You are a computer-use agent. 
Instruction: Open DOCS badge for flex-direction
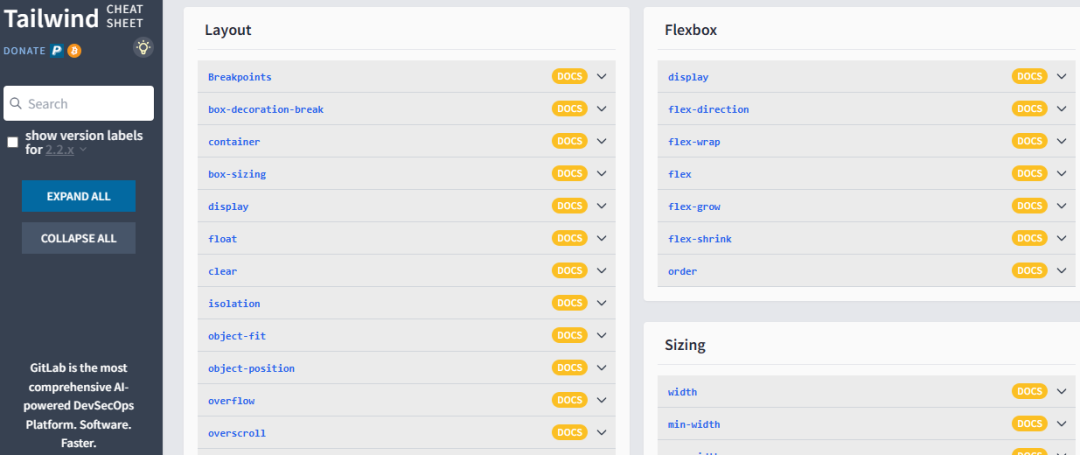pyautogui.click(x=1030, y=109)
